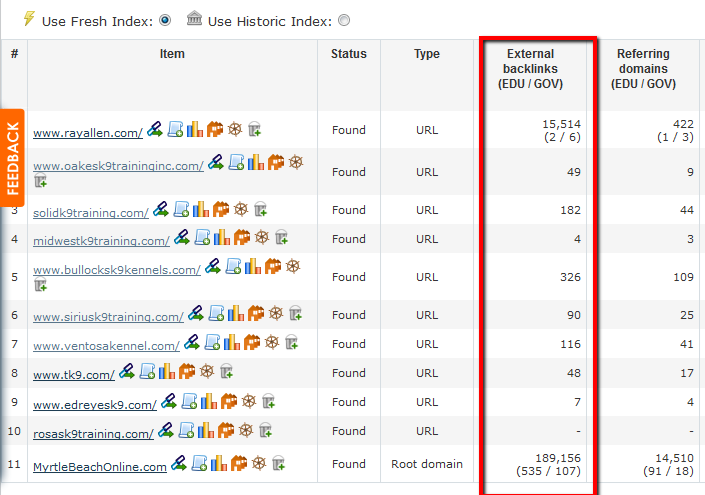Click the External backlinks column header
This screenshot has width=705, height=495.
pos(530,69)
